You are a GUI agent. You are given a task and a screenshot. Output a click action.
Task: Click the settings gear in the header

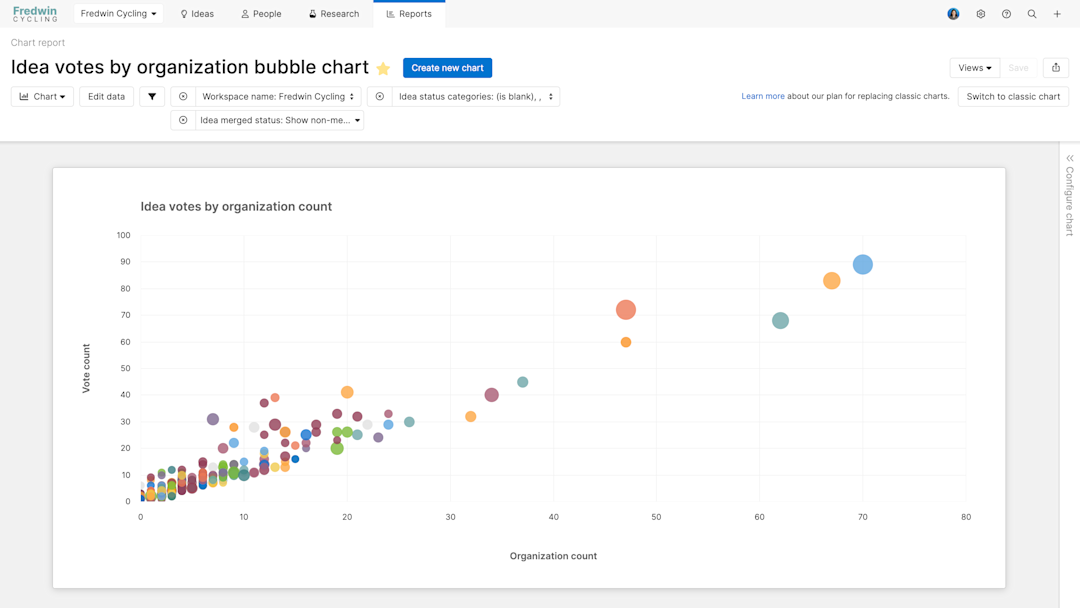980,14
